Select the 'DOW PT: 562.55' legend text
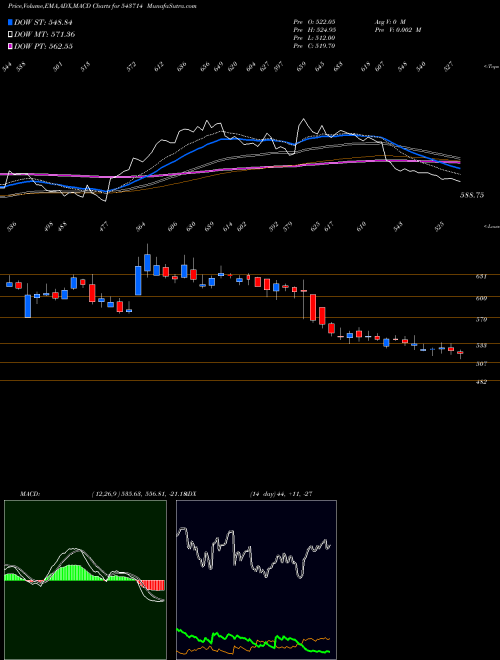This screenshot has width=500, height=660. point(43,46)
